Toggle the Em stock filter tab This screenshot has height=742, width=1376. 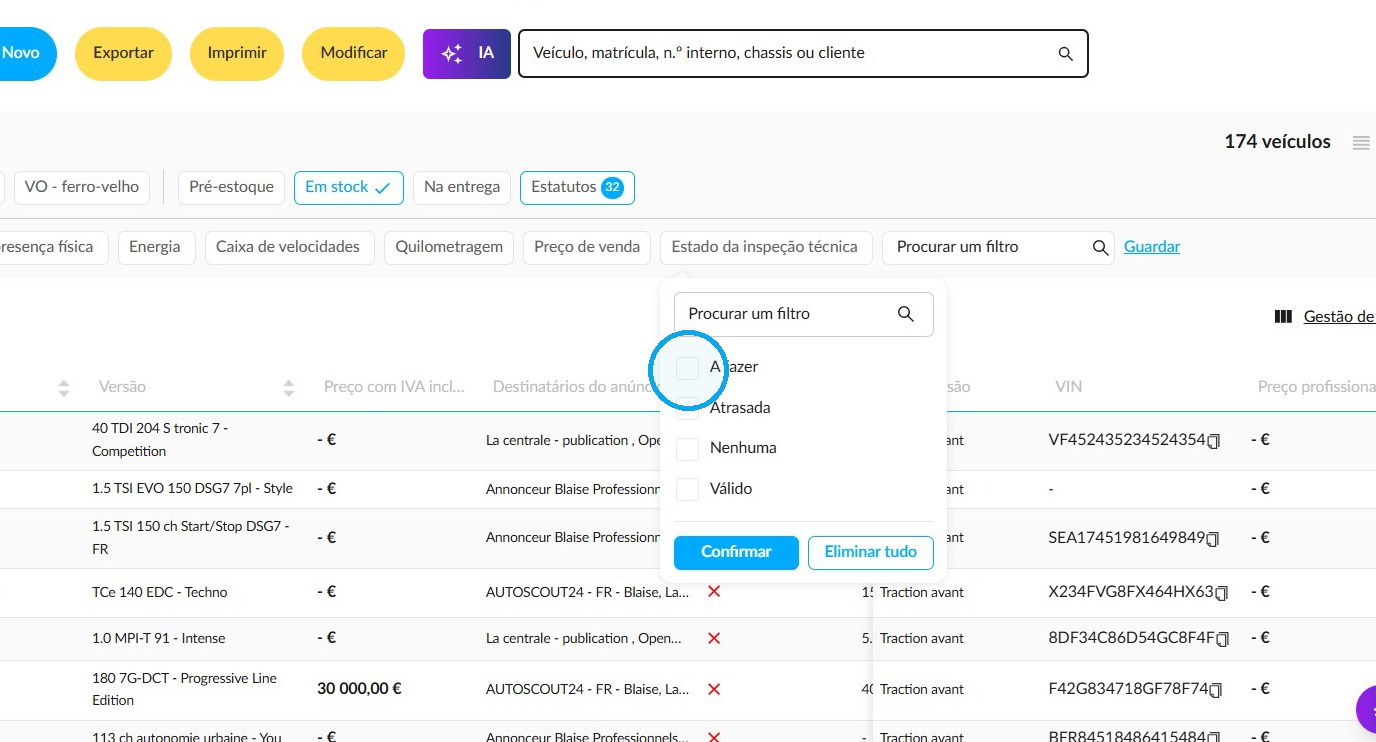click(348, 188)
